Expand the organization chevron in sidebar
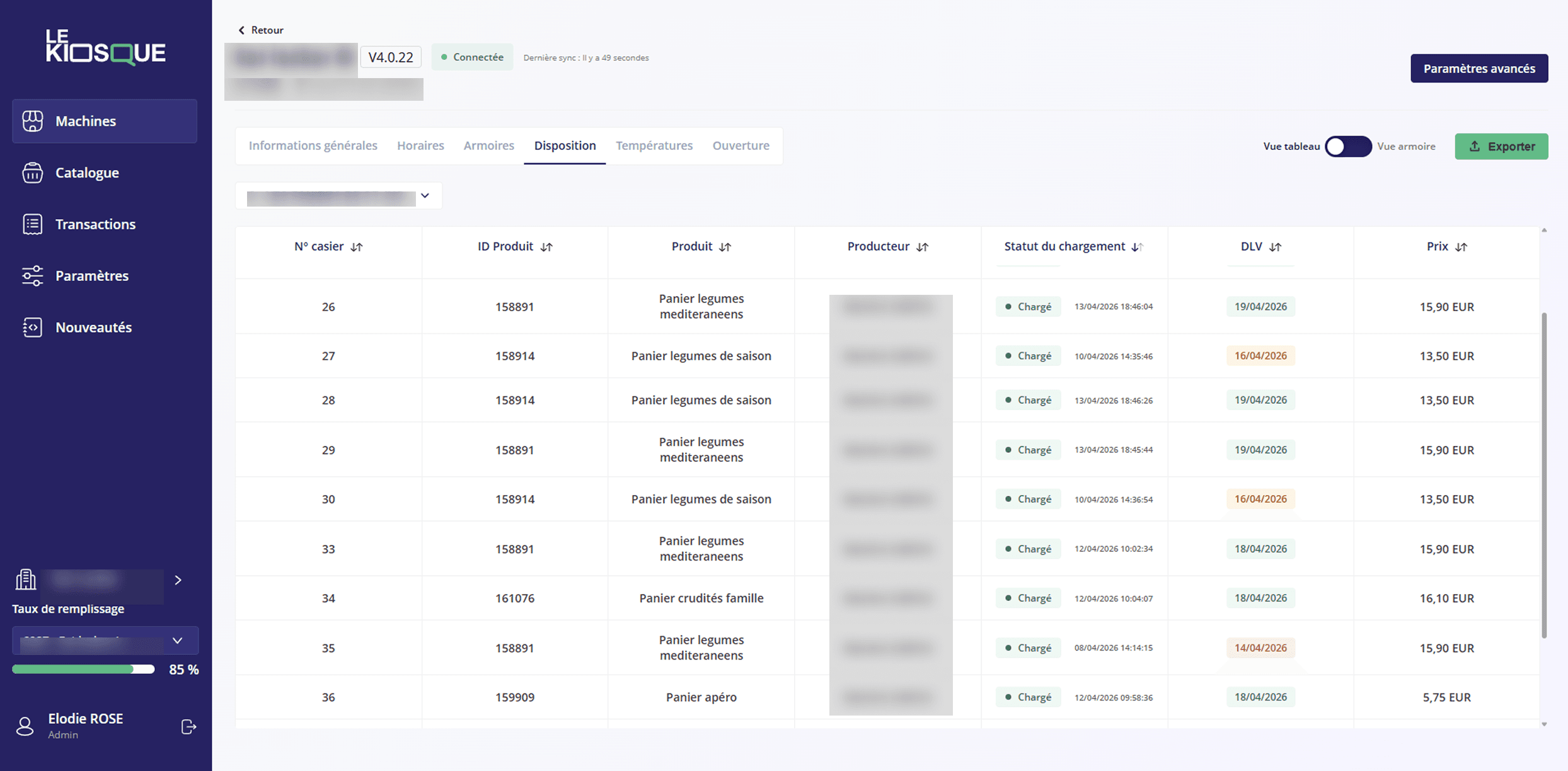Image resolution: width=1568 pixels, height=771 pixels. pos(178,580)
